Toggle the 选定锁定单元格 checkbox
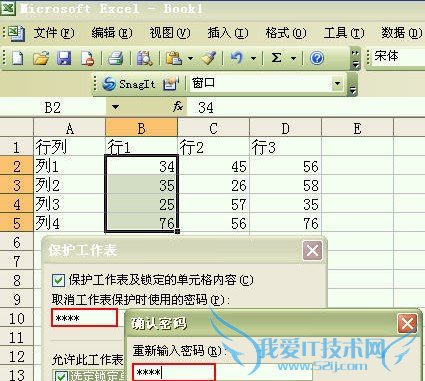Image resolution: width=425 pixels, height=381 pixels. tap(61, 376)
